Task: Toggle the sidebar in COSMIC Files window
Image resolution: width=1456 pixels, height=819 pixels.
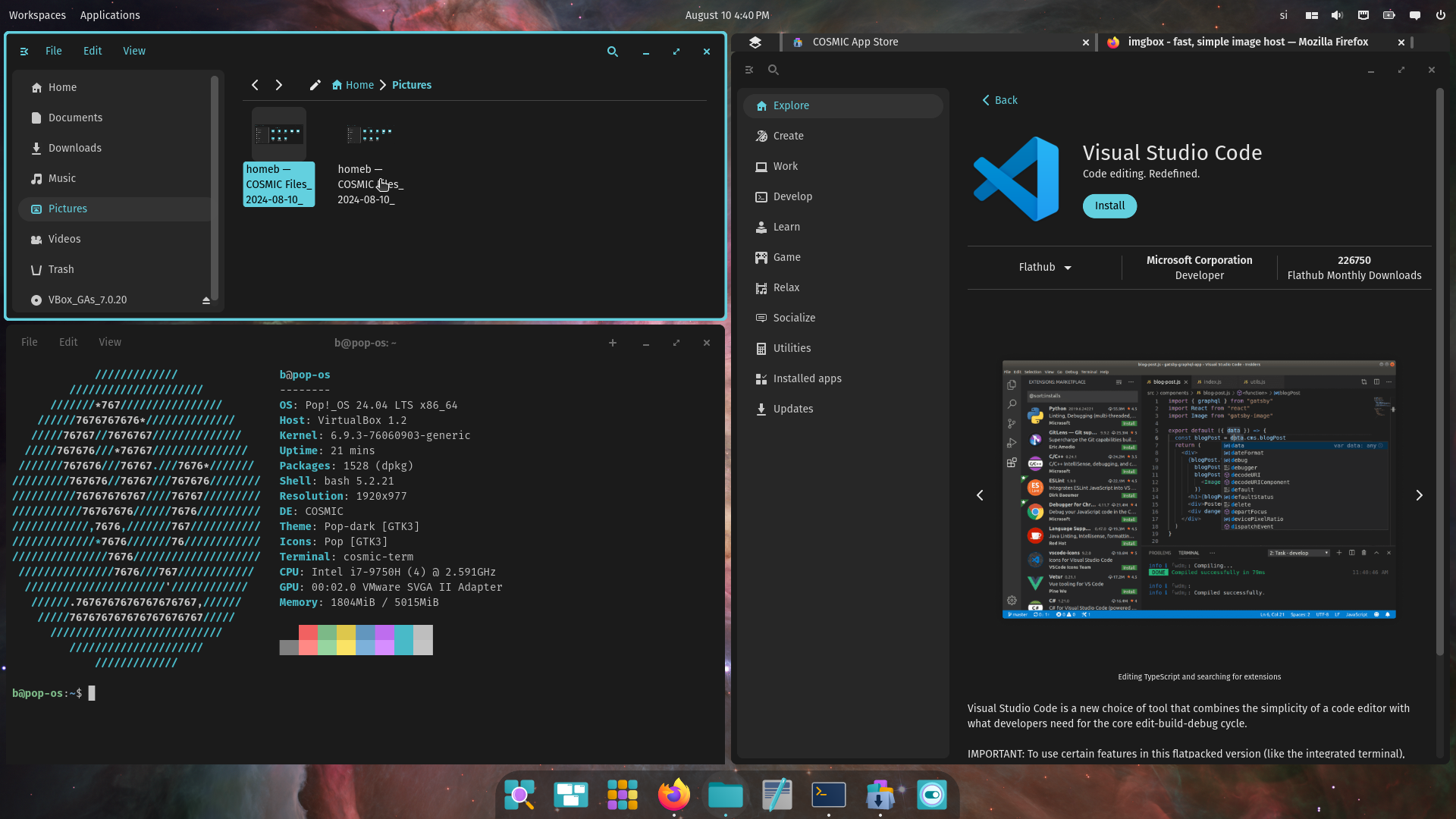Action: 24,52
